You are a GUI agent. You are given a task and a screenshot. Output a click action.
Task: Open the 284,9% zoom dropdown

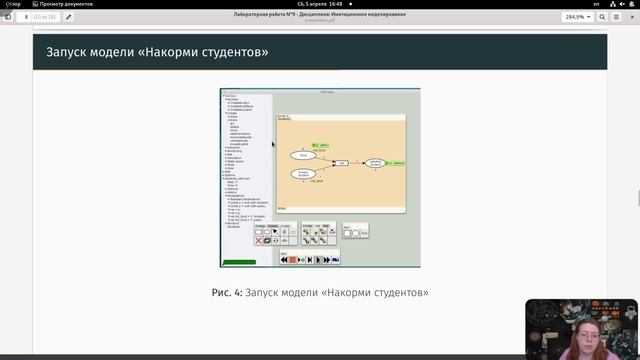578,17
